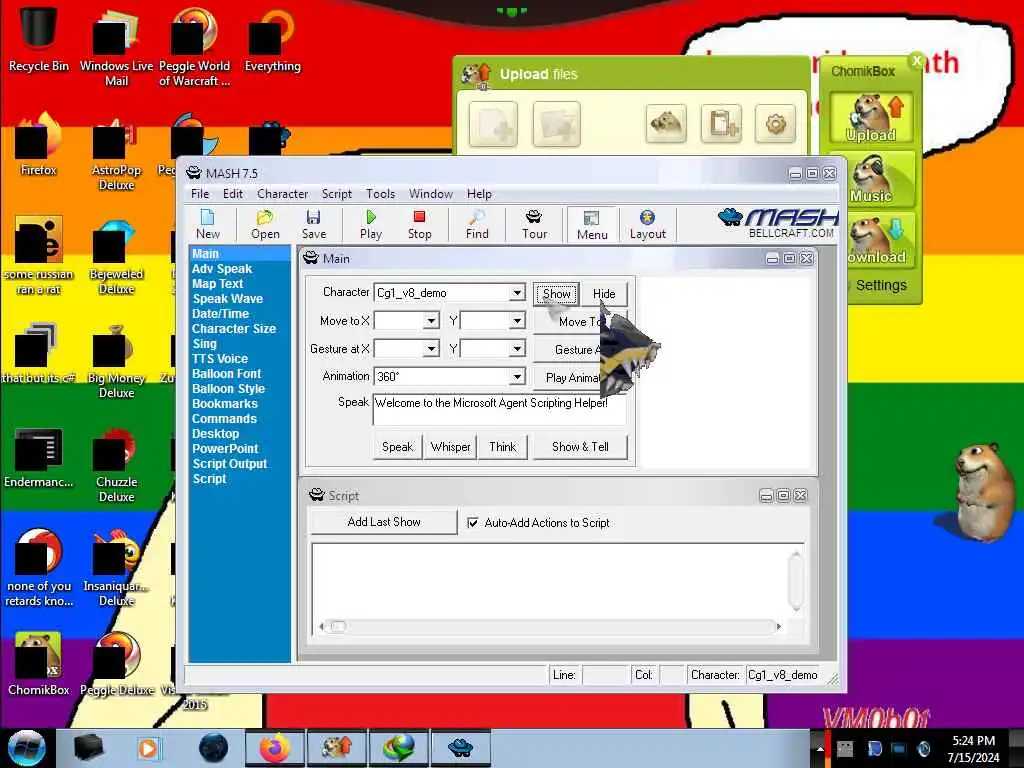Image resolution: width=1024 pixels, height=768 pixels.
Task: Click in the Speak text field
Action: tap(500, 409)
